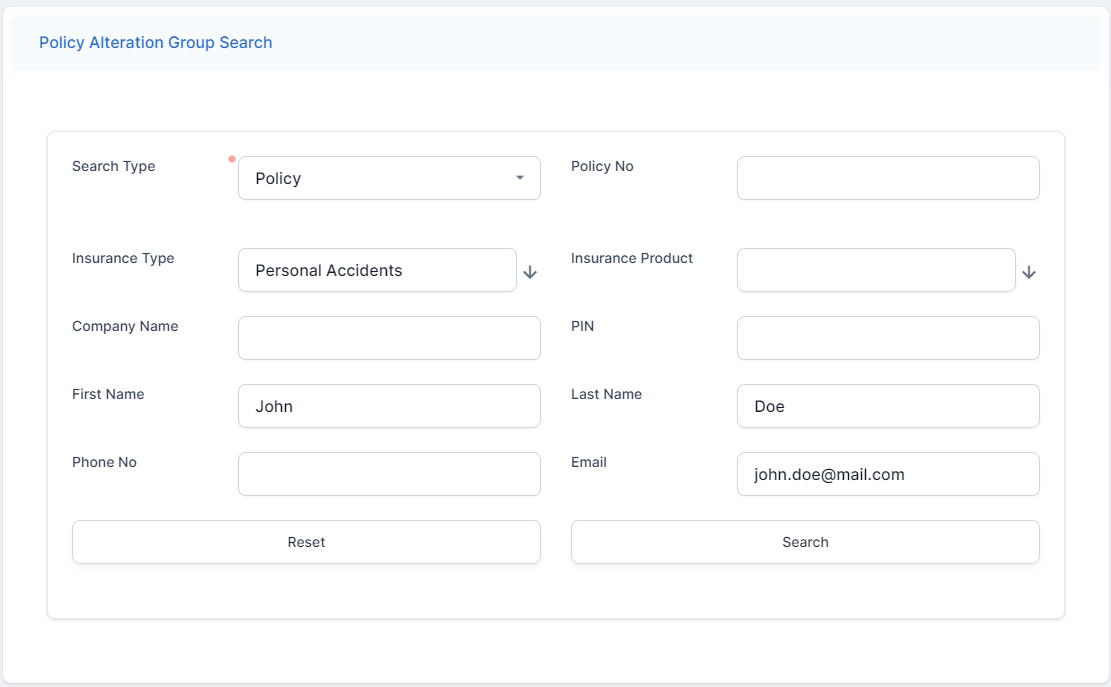Click the Email field with john.doe@mail.com
The height and width of the screenshot is (687, 1111).
[x=888, y=474]
